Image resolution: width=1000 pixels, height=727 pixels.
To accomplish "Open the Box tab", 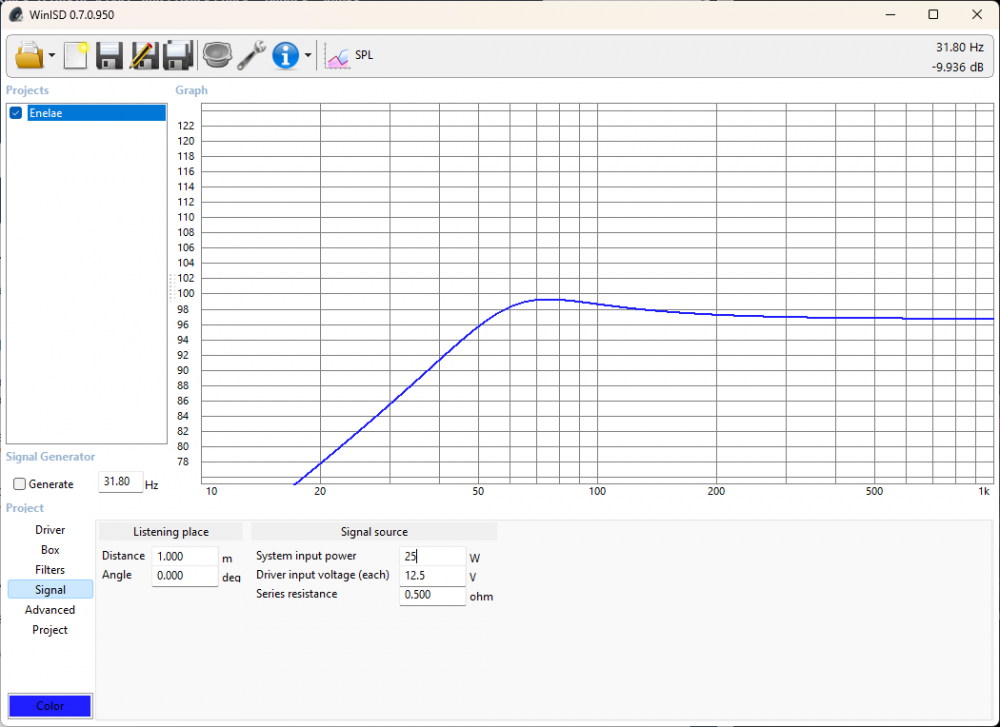I will pos(50,550).
